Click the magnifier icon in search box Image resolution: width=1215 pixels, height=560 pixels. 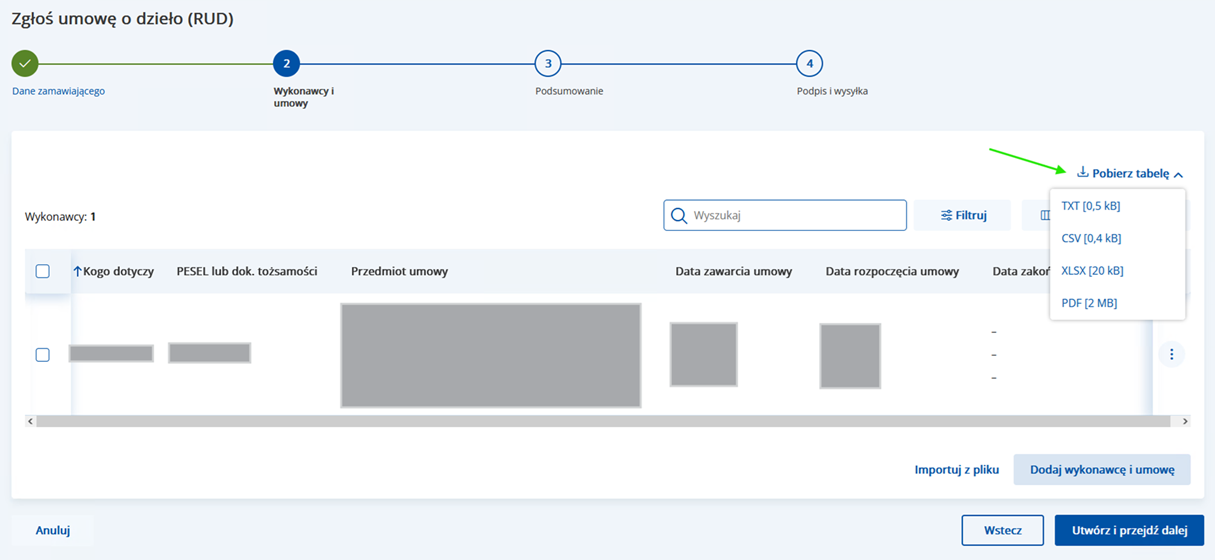(x=679, y=215)
